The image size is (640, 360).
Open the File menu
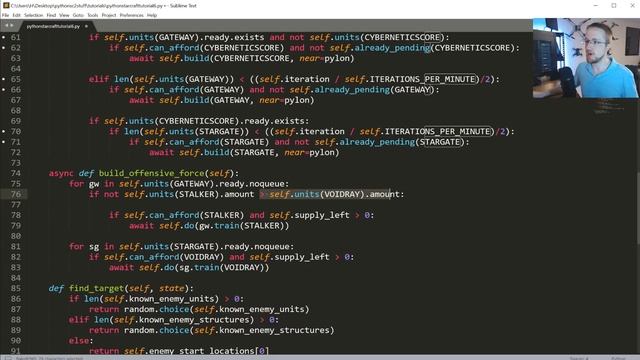5,15
